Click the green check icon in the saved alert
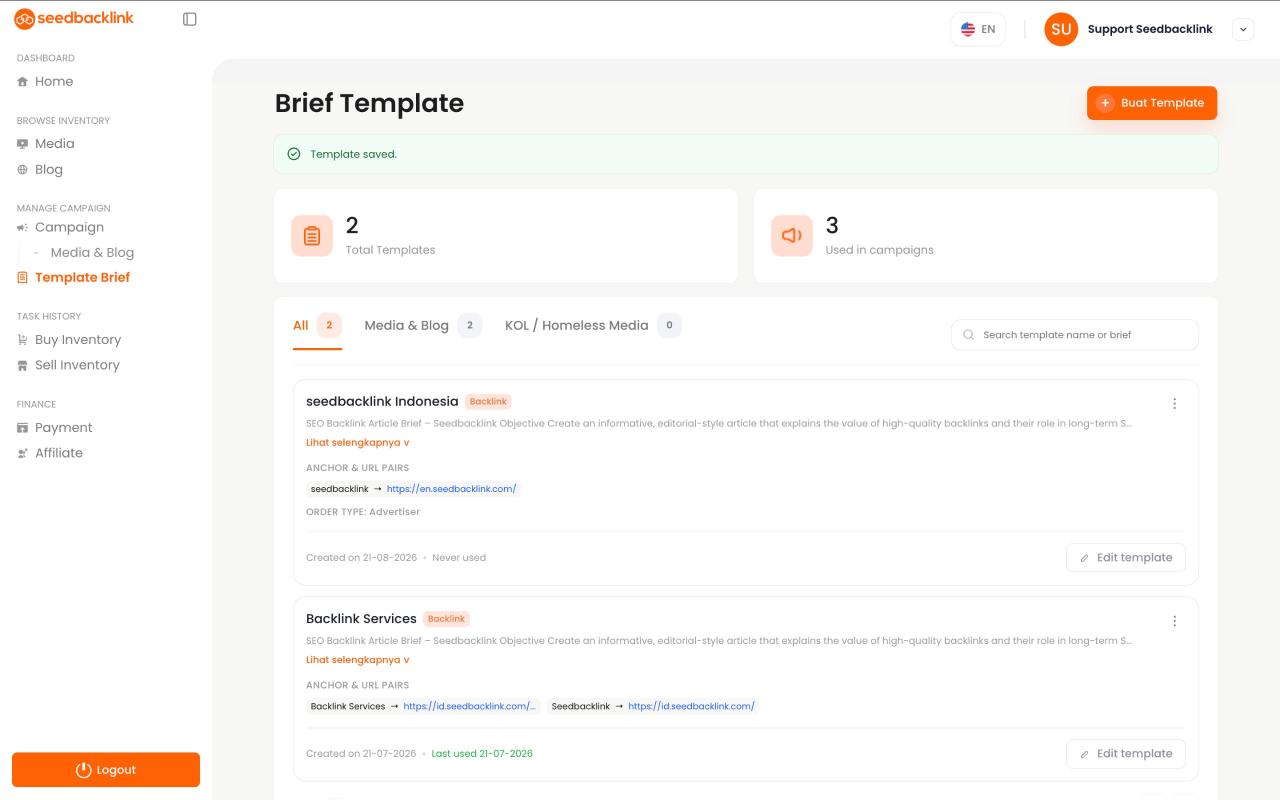 [294, 154]
